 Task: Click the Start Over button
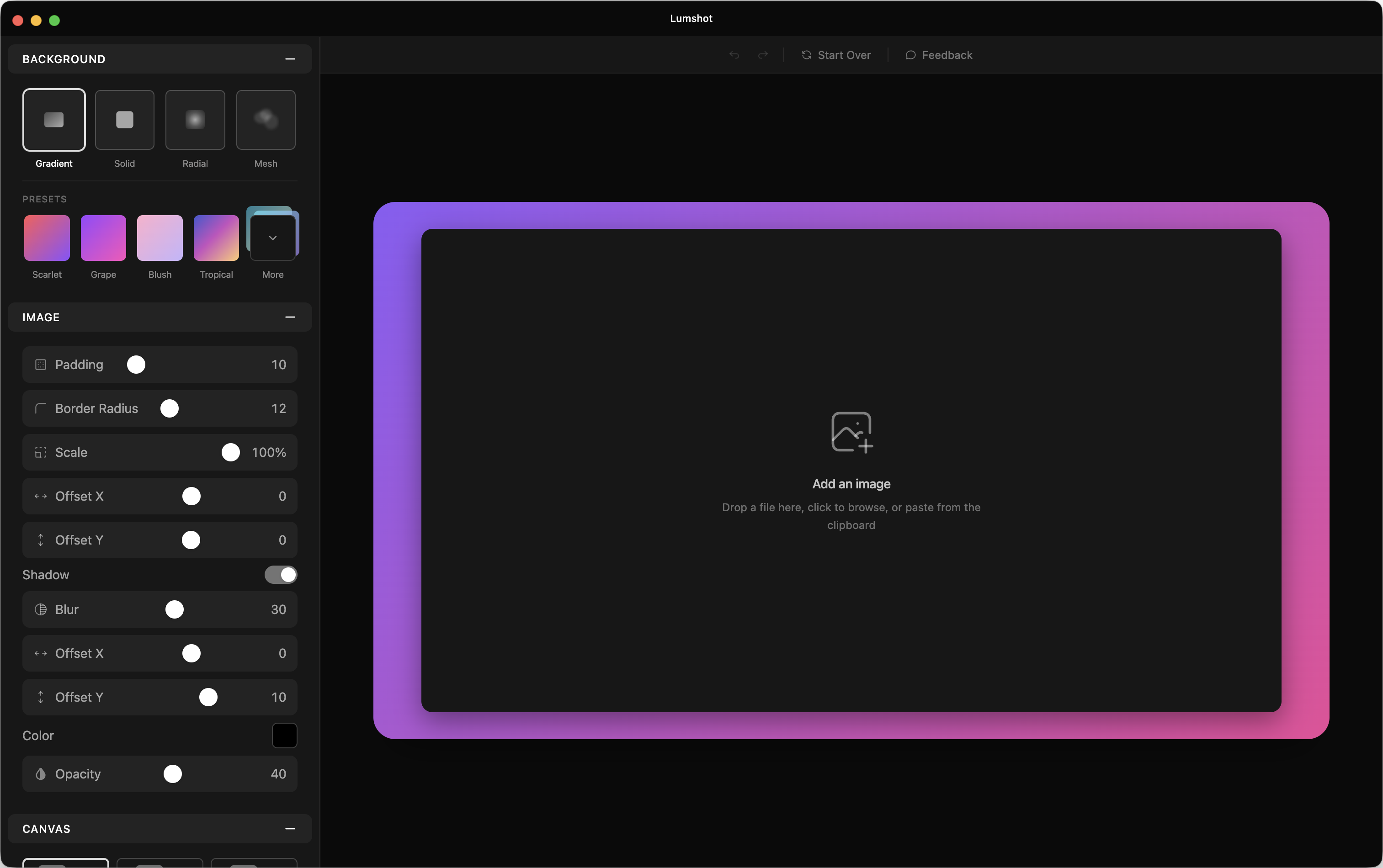coord(836,55)
